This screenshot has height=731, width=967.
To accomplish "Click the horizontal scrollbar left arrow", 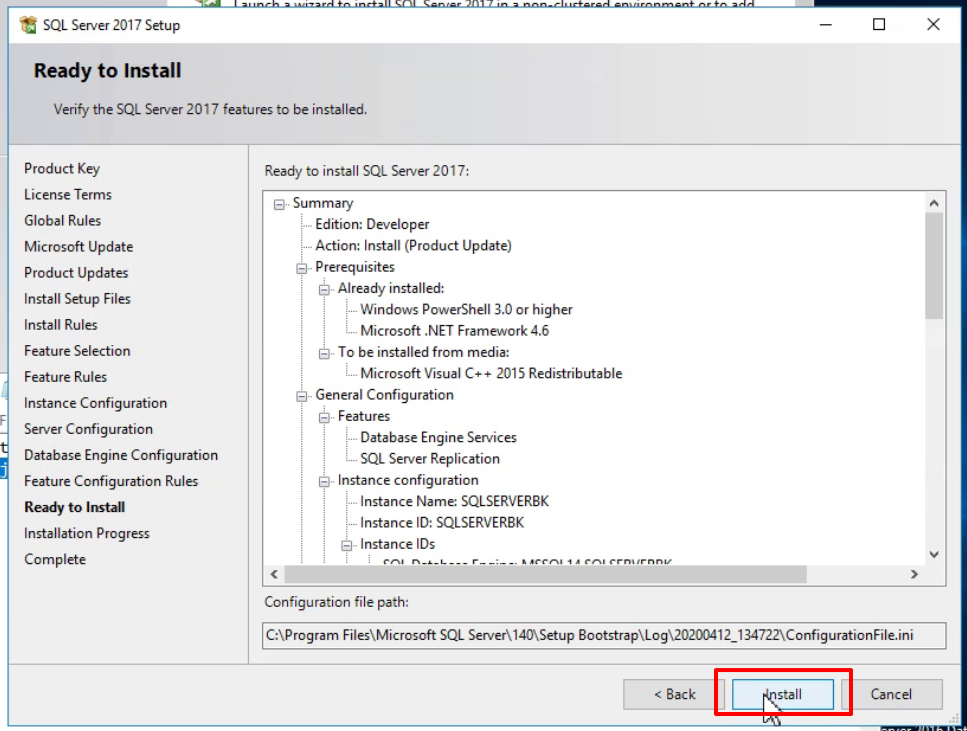I will pyautogui.click(x=274, y=574).
